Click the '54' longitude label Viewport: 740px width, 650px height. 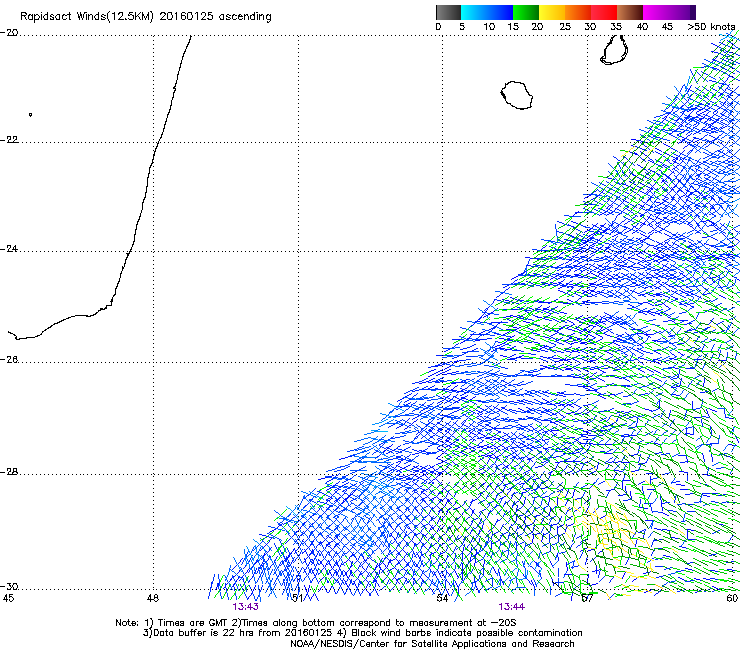[442, 598]
